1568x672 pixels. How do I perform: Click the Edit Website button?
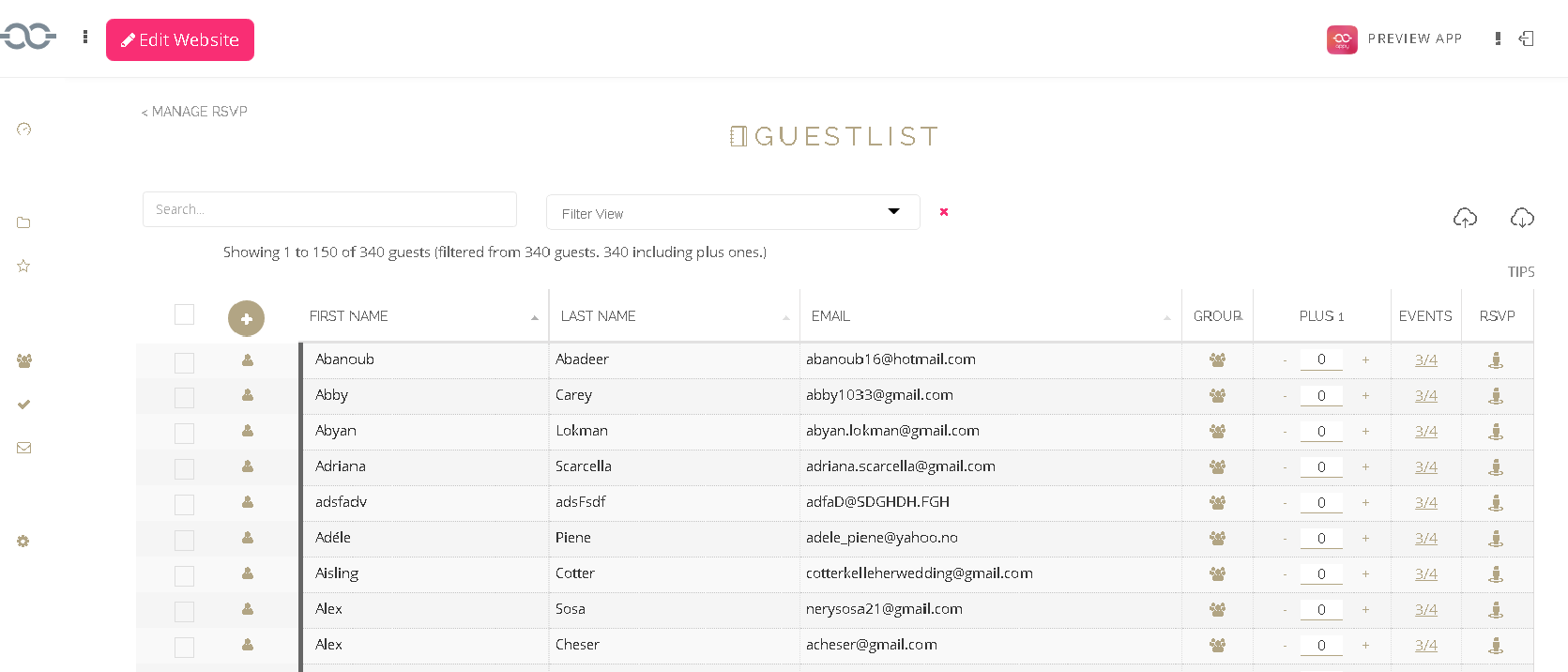180,40
